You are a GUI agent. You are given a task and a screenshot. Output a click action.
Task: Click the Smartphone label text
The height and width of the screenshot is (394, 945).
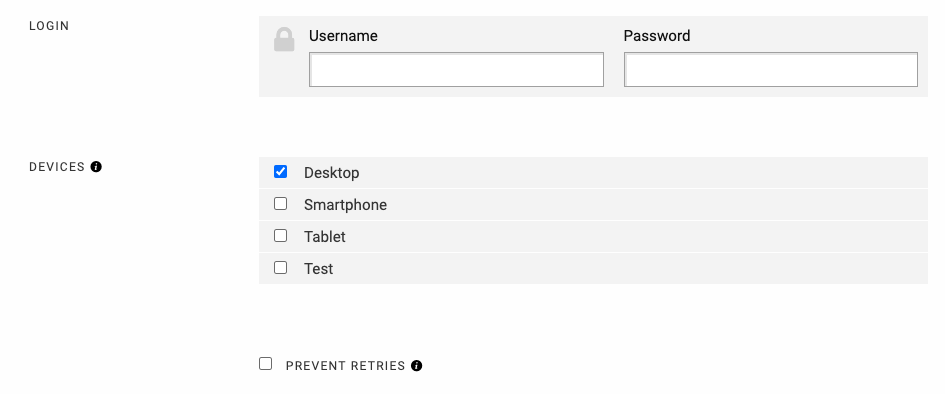click(345, 205)
